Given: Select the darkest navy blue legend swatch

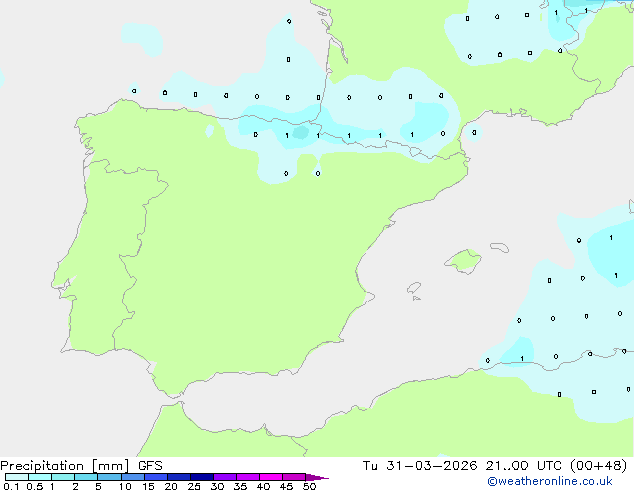Looking at the screenshot, I should point(202,477).
